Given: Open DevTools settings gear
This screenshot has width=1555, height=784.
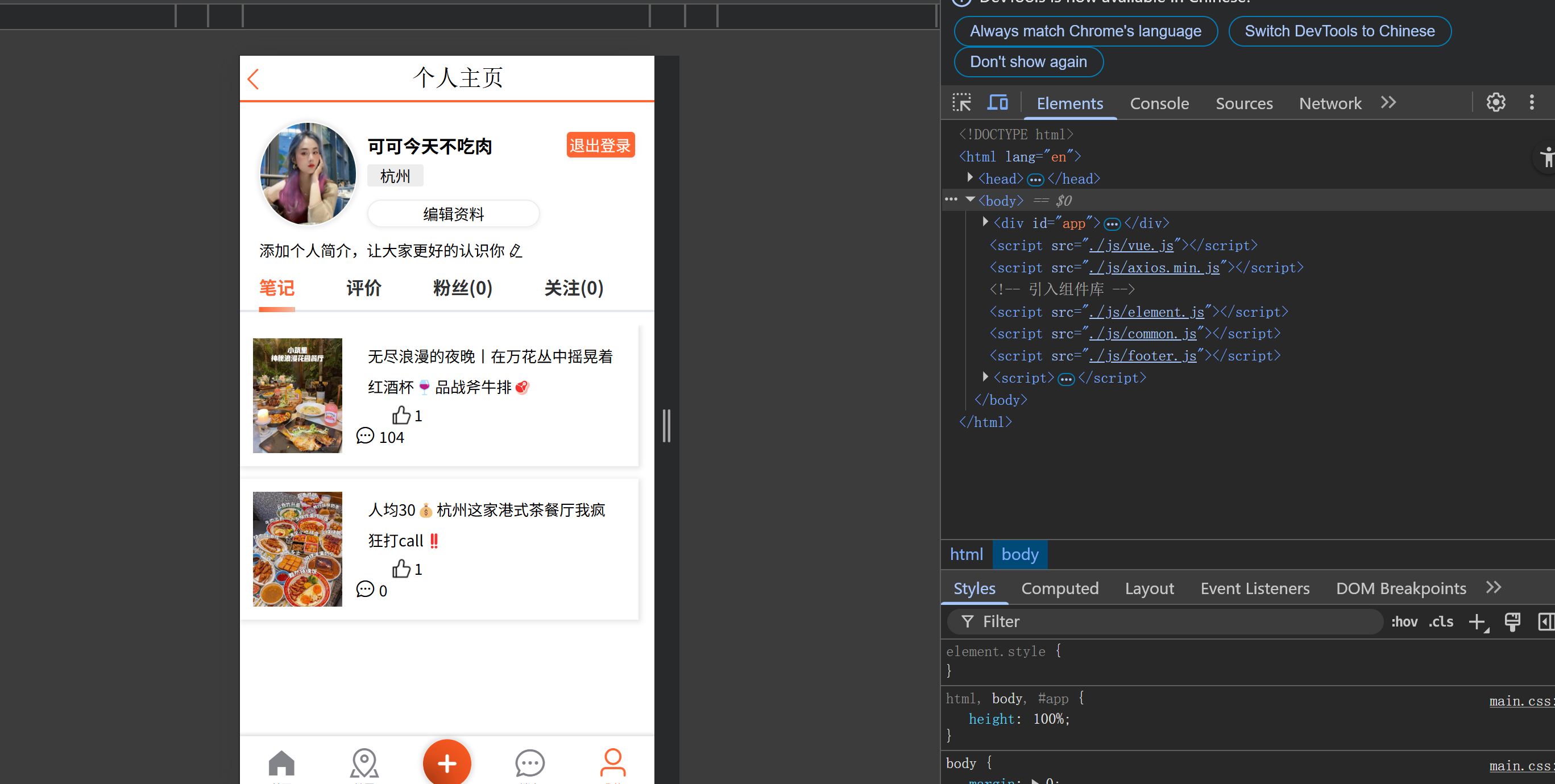Looking at the screenshot, I should [x=1495, y=102].
